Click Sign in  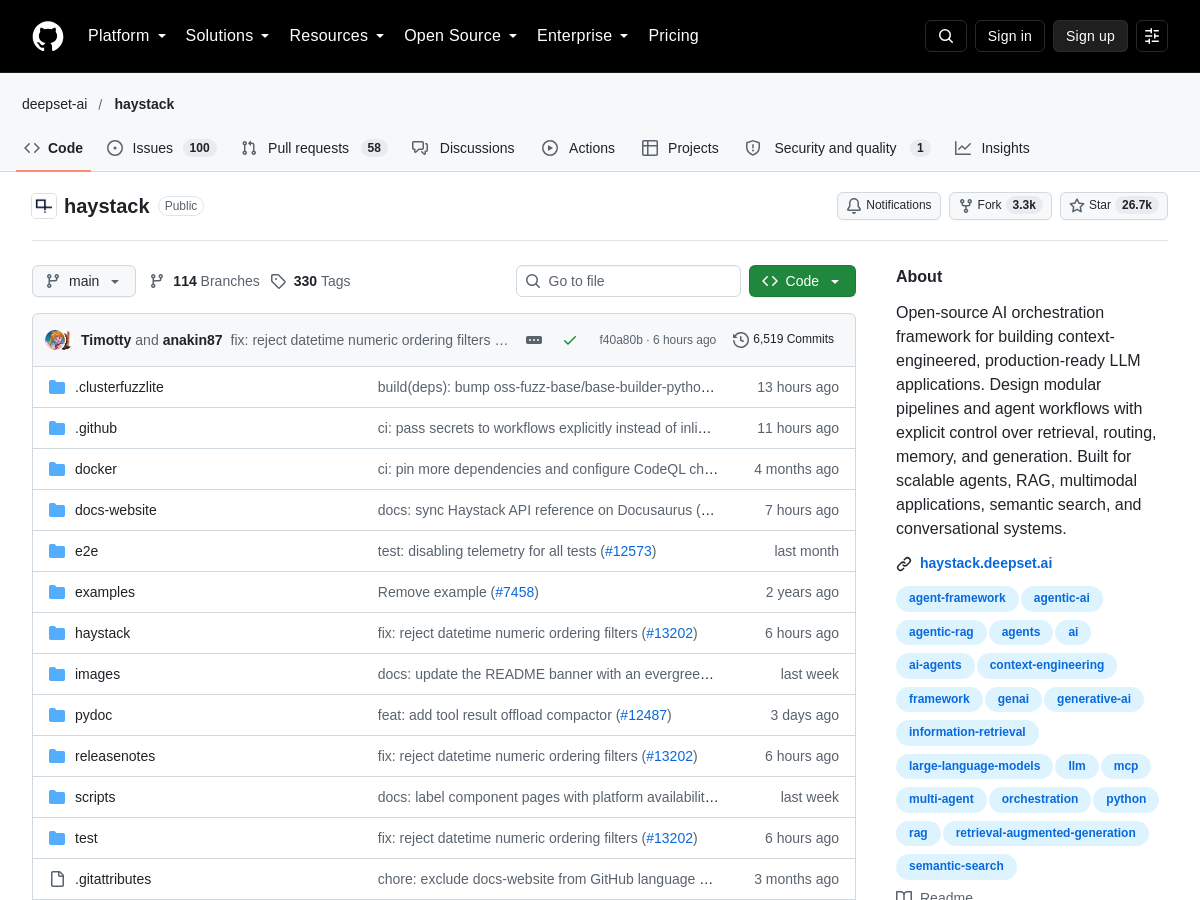[x=1009, y=36]
